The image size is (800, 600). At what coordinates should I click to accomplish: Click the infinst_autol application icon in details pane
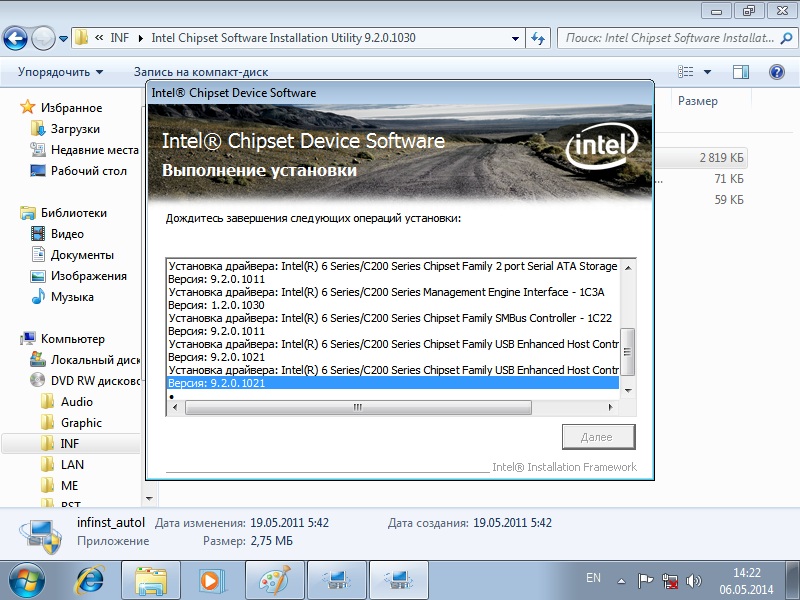(41, 536)
